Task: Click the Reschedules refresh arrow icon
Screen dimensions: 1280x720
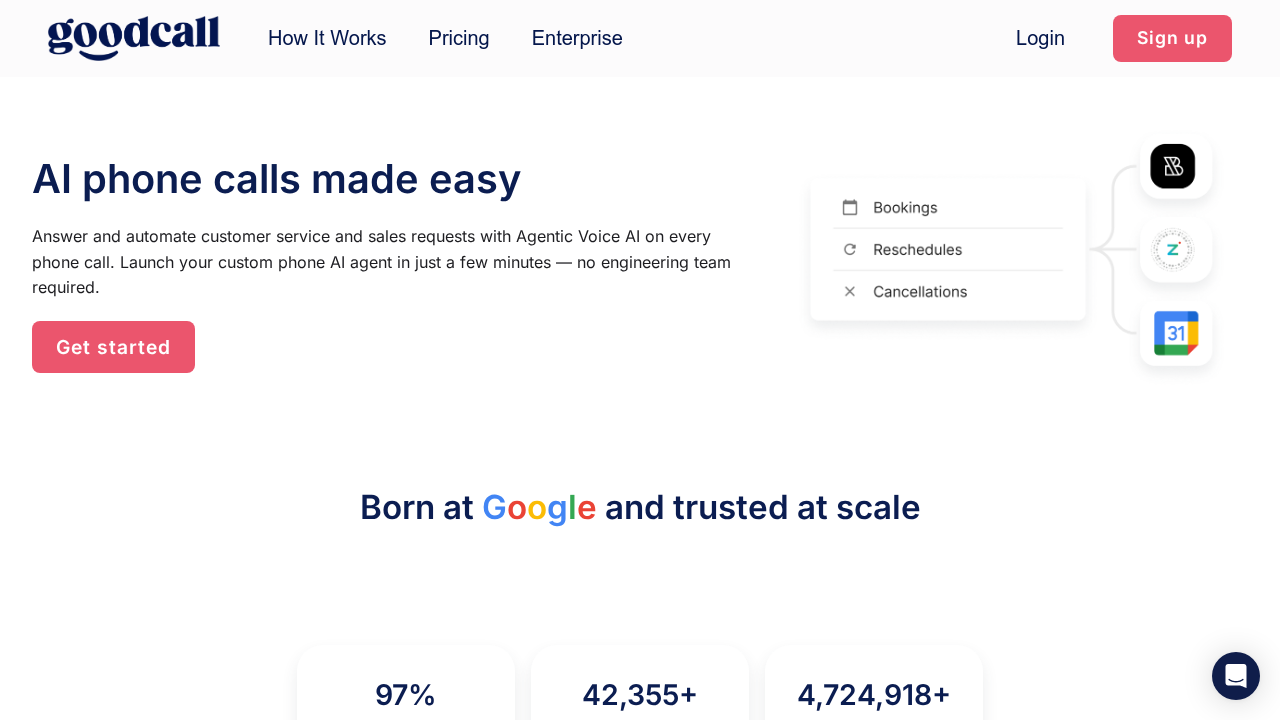Action: point(850,249)
